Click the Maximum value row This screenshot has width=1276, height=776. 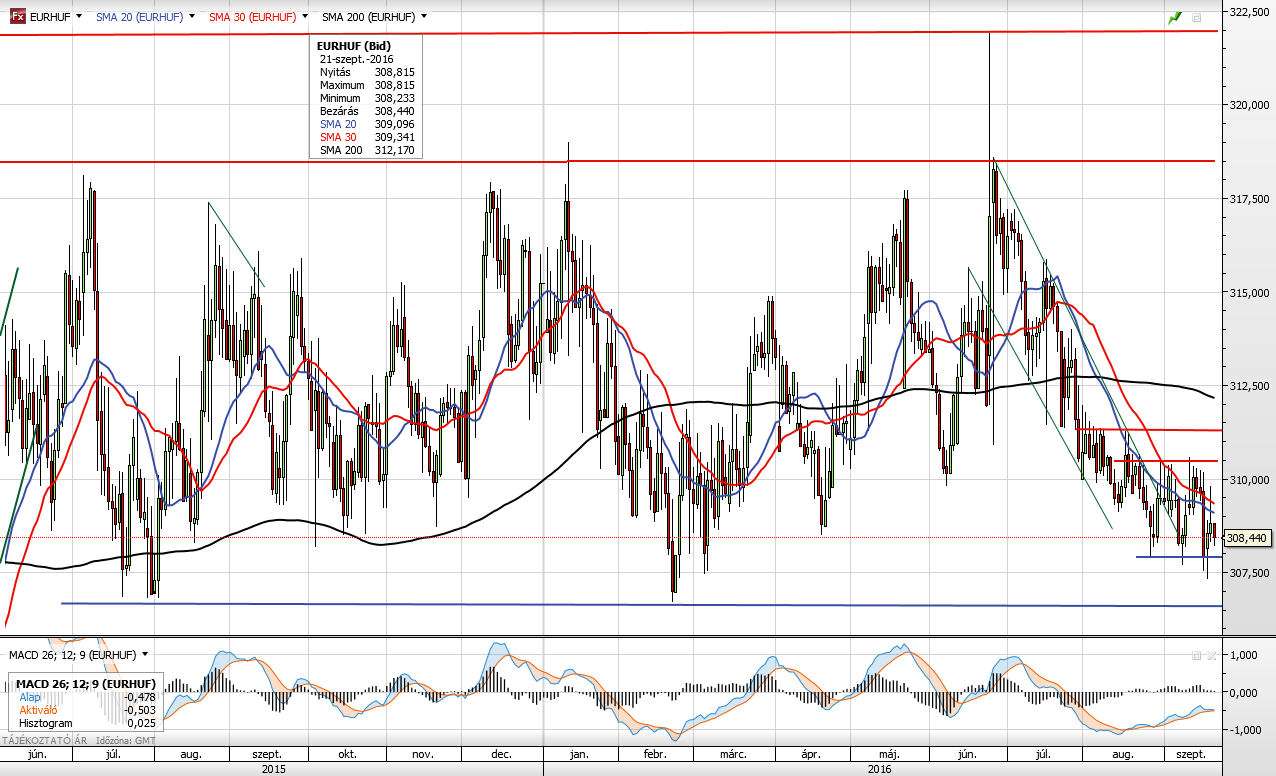tap(367, 86)
